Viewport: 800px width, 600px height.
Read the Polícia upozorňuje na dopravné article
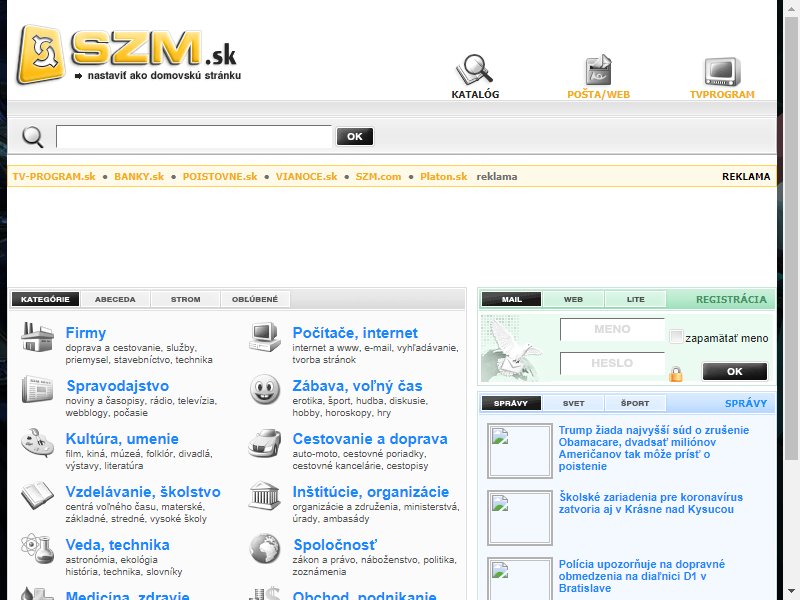(x=641, y=576)
